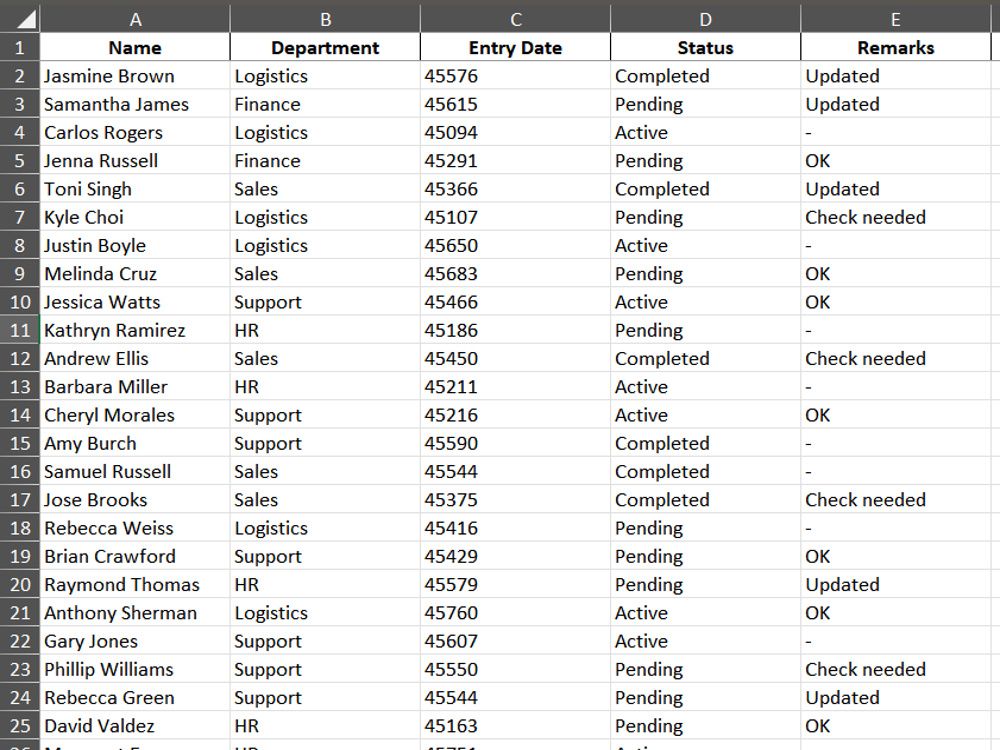Select column D header
This screenshot has height=750, width=1000.
tap(705, 19)
